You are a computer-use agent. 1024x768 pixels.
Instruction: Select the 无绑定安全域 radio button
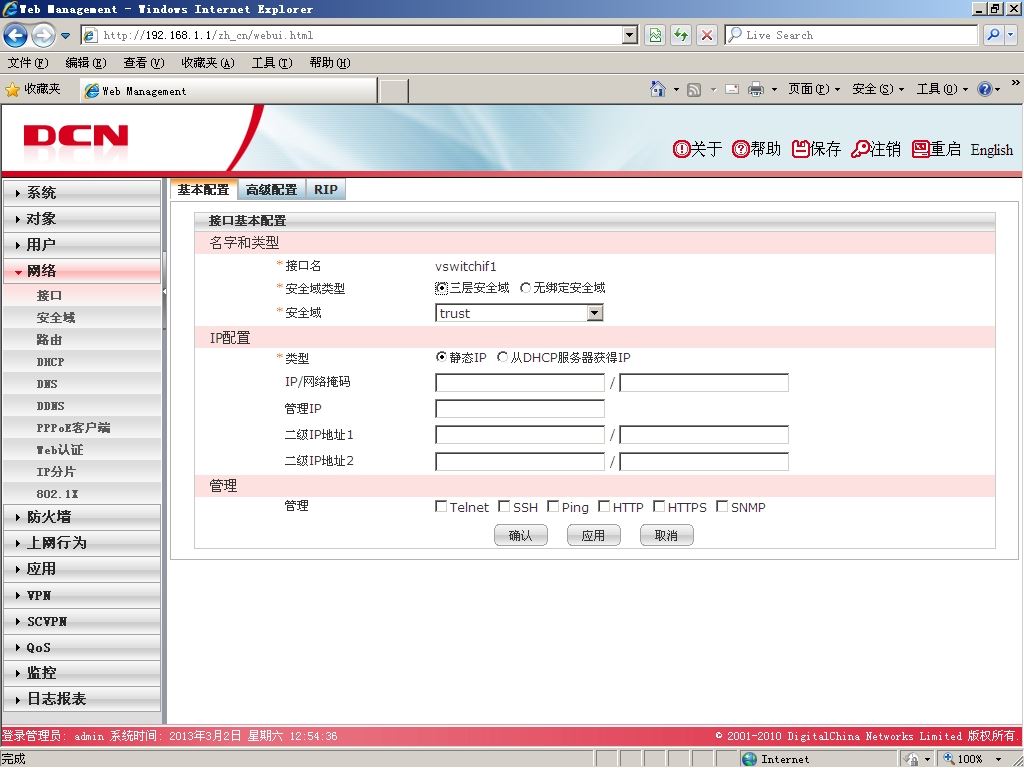click(525, 288)
